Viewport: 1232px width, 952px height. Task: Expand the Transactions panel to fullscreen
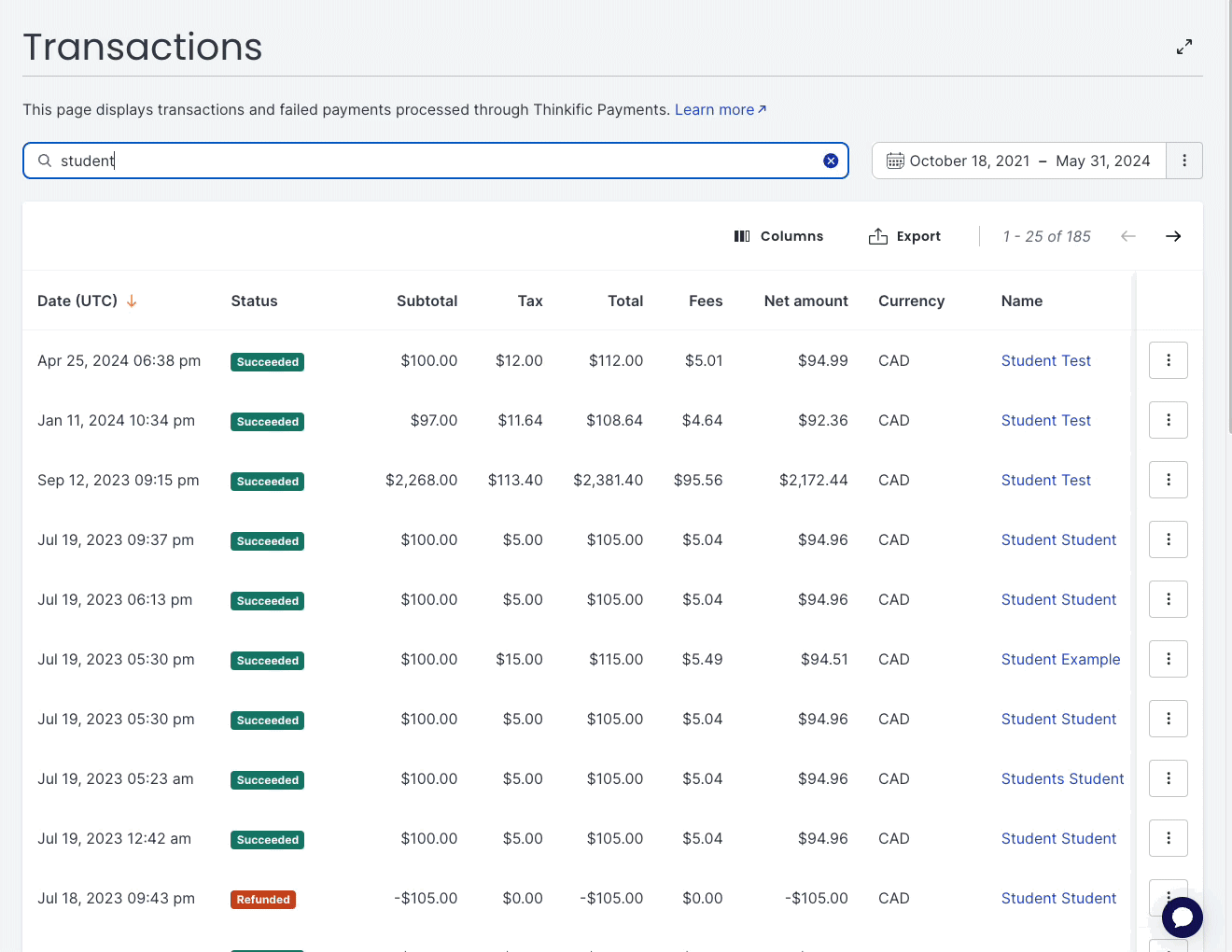click(1184, 47)
